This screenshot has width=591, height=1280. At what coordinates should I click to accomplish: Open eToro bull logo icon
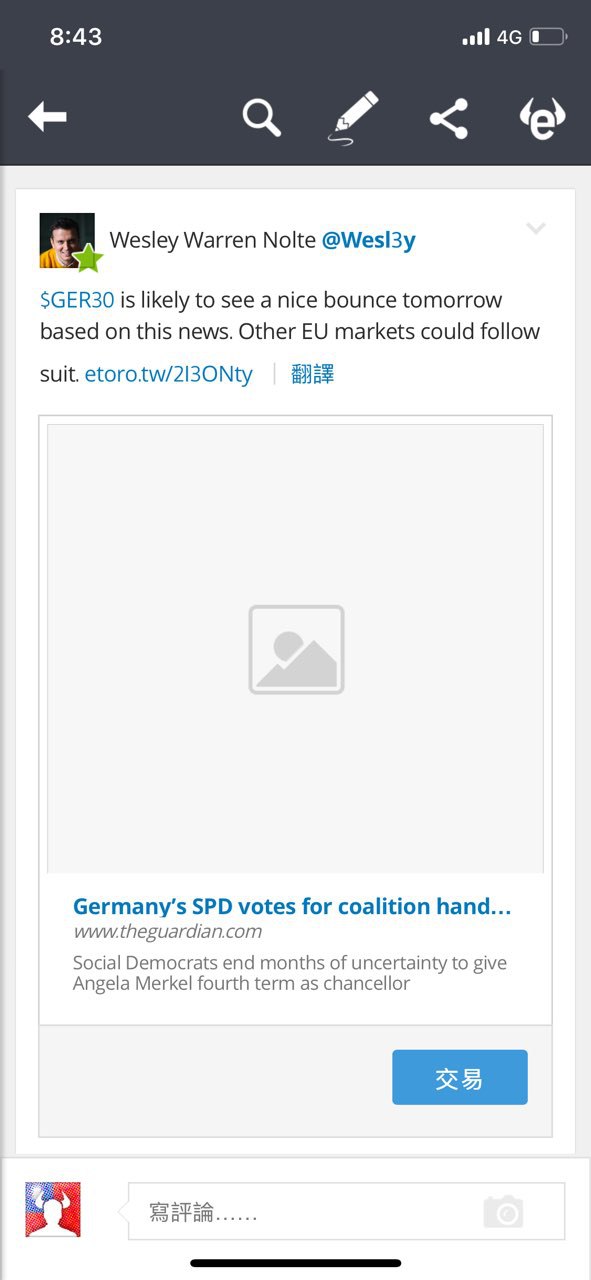(x=543, y=119)
